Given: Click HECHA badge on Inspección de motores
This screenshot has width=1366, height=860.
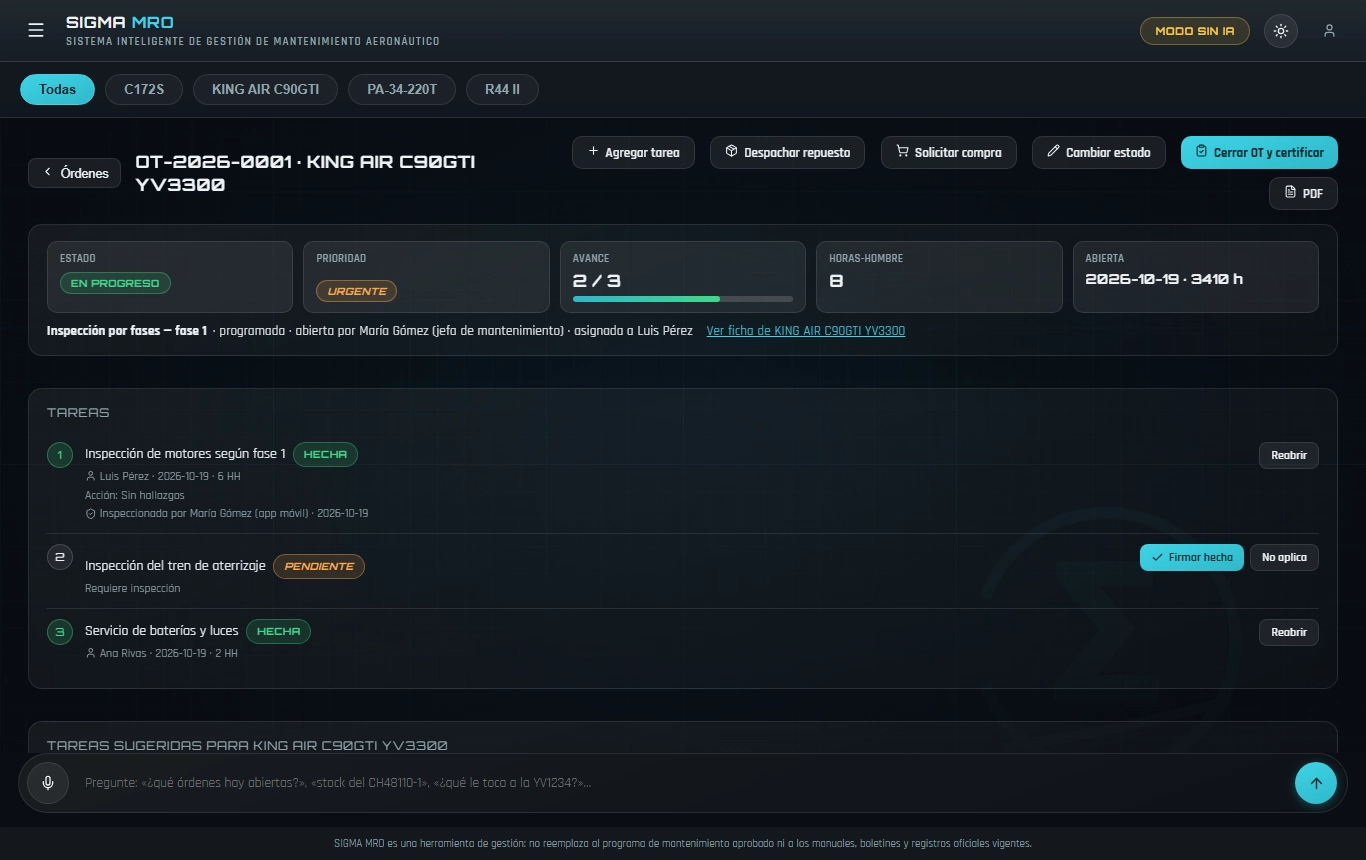Looking at the screenshot, I should pyautogui.click(x=325, y=454).
